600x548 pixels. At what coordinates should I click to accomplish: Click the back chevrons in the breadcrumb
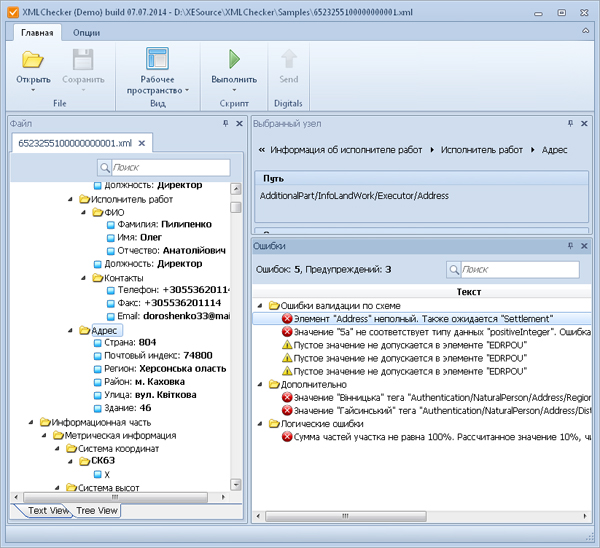click(262, 150)
